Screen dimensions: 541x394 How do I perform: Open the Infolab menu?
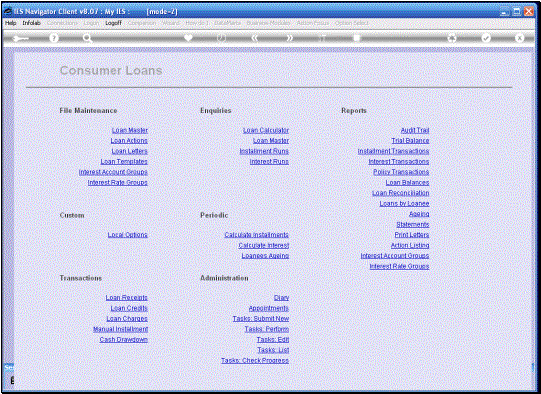click(x=31, y=23)
